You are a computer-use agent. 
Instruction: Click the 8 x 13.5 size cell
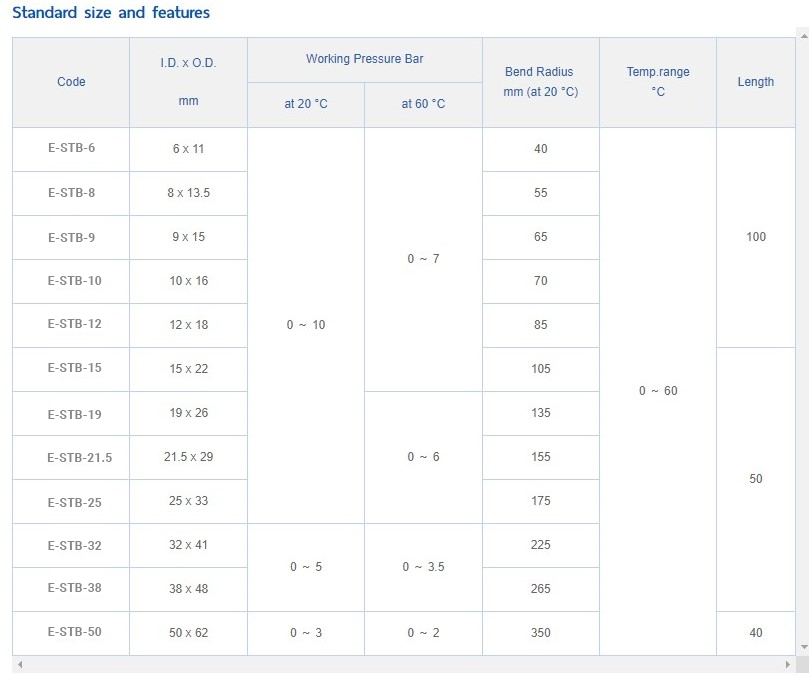click(x=188, y=193)
